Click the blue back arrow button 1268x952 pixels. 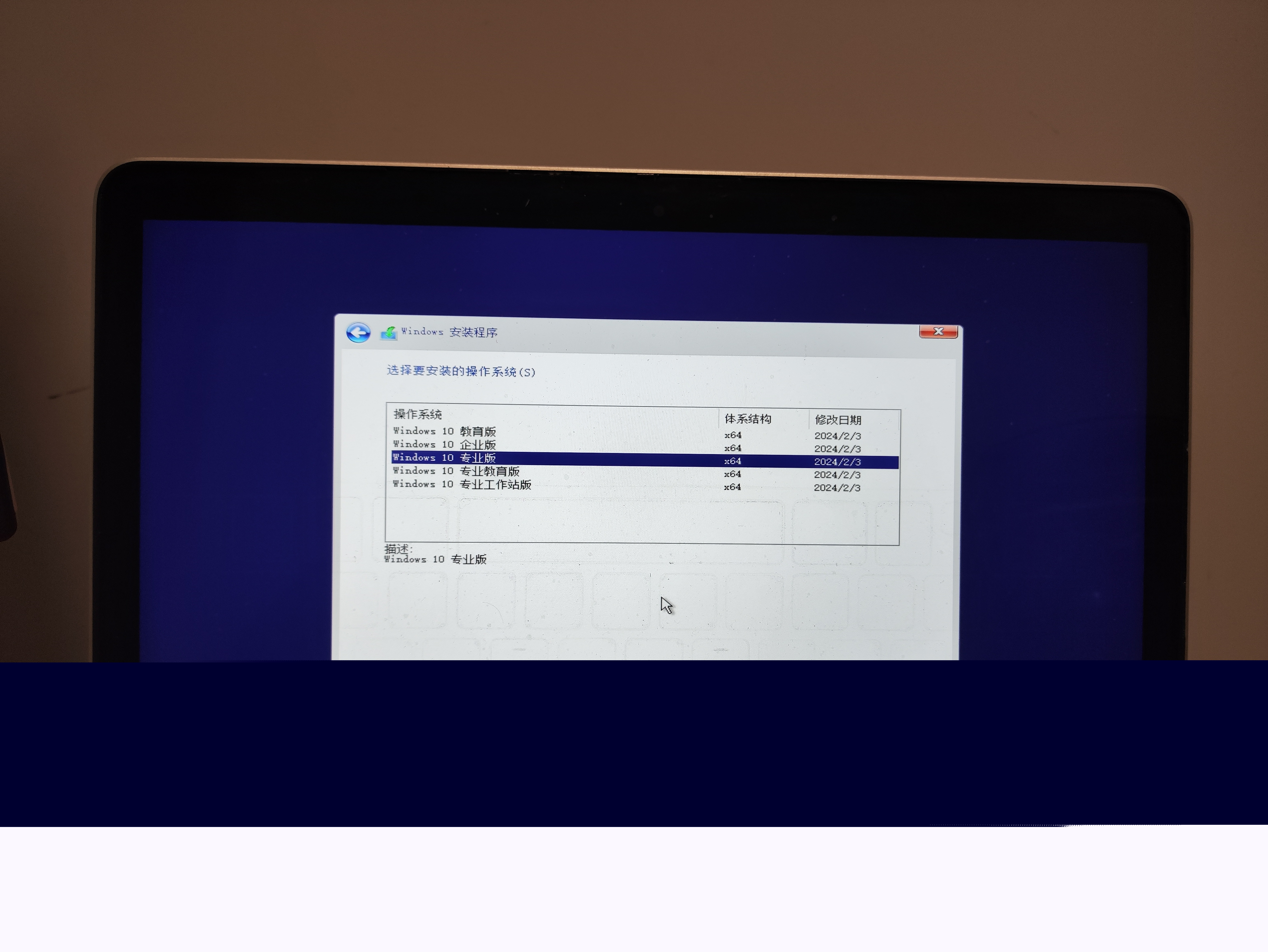pos(358,332)
